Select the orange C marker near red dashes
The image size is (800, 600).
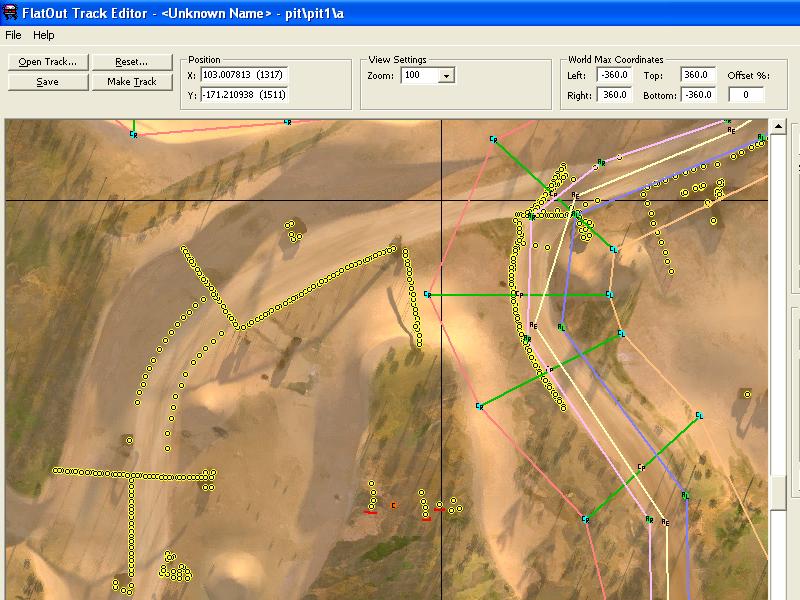click(393, 506)
